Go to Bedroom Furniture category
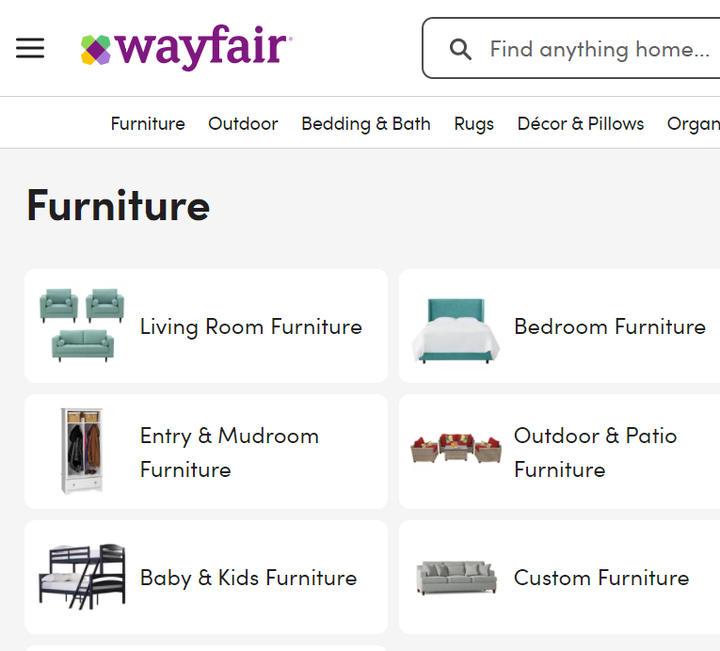 coord(610,327)
